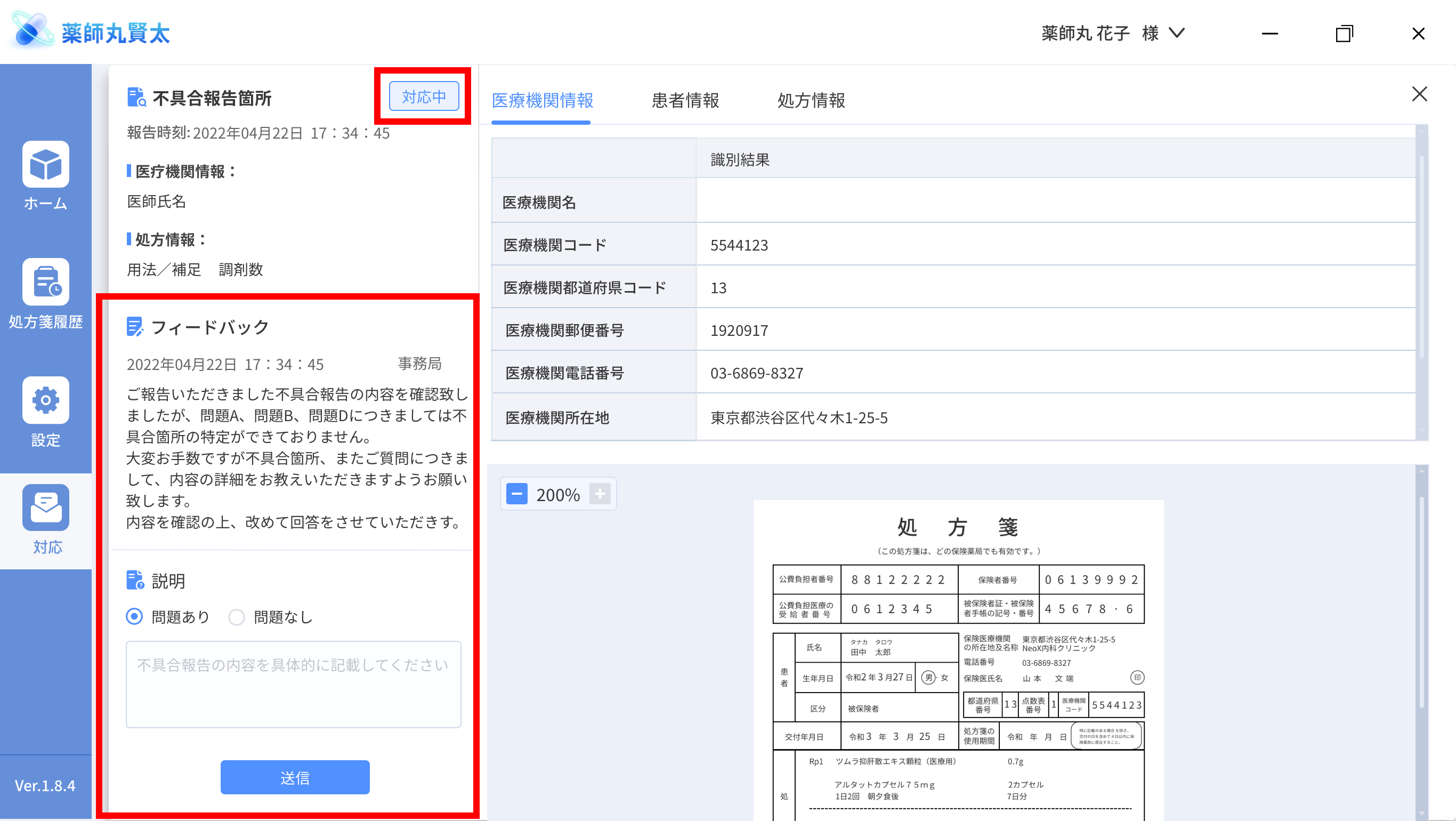Click the 用法／補足 reported item
The height and width of the screenshot is (821, 1456).
point(164,269)
